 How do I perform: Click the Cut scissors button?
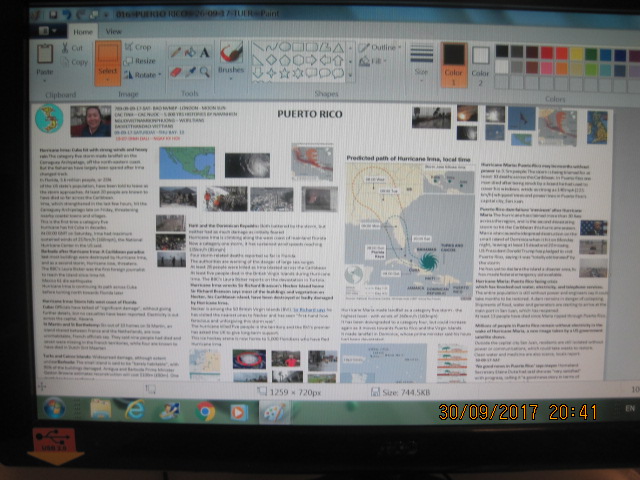click(72, 48)
